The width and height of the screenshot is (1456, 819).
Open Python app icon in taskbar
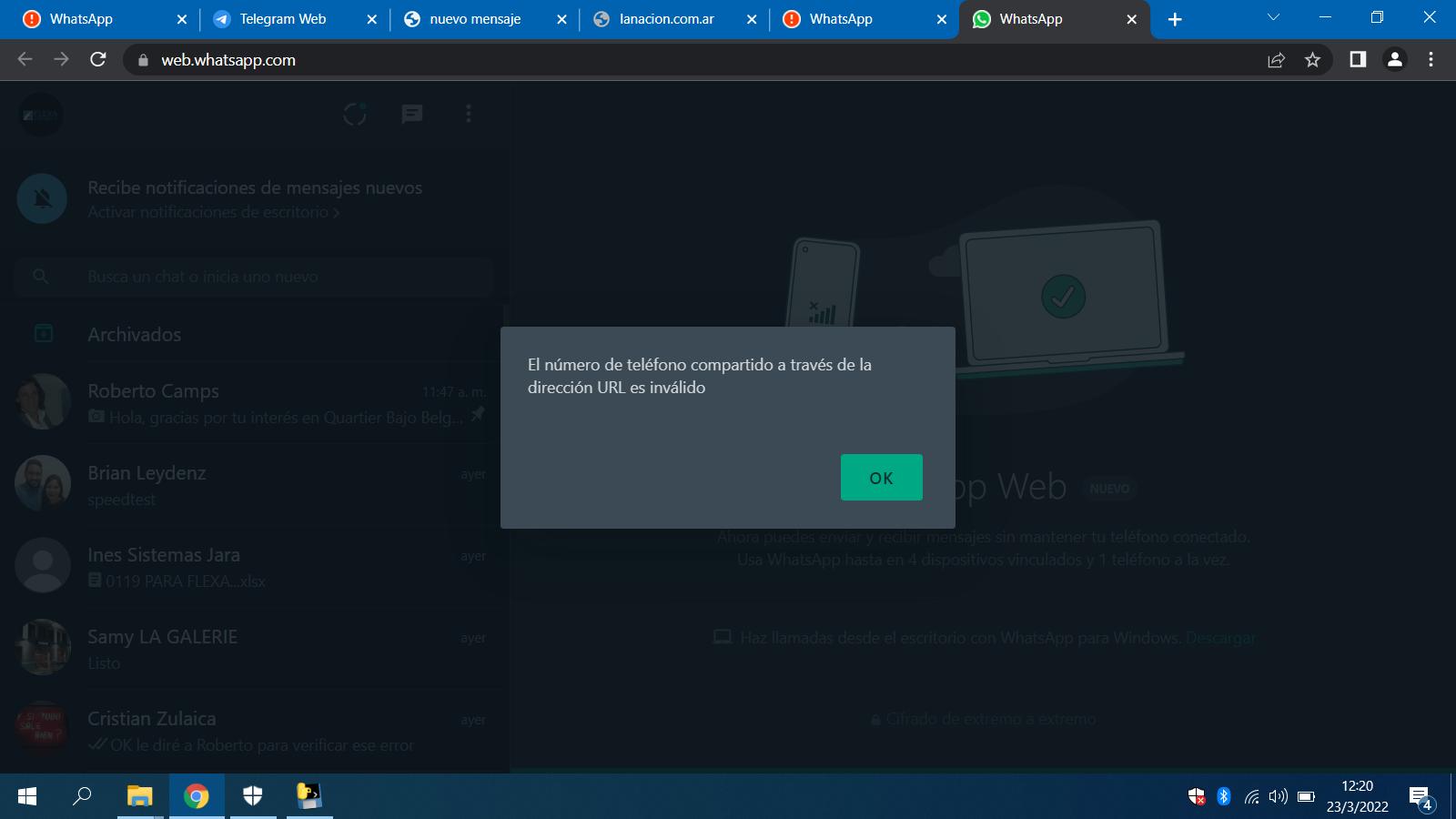[309, 796]
